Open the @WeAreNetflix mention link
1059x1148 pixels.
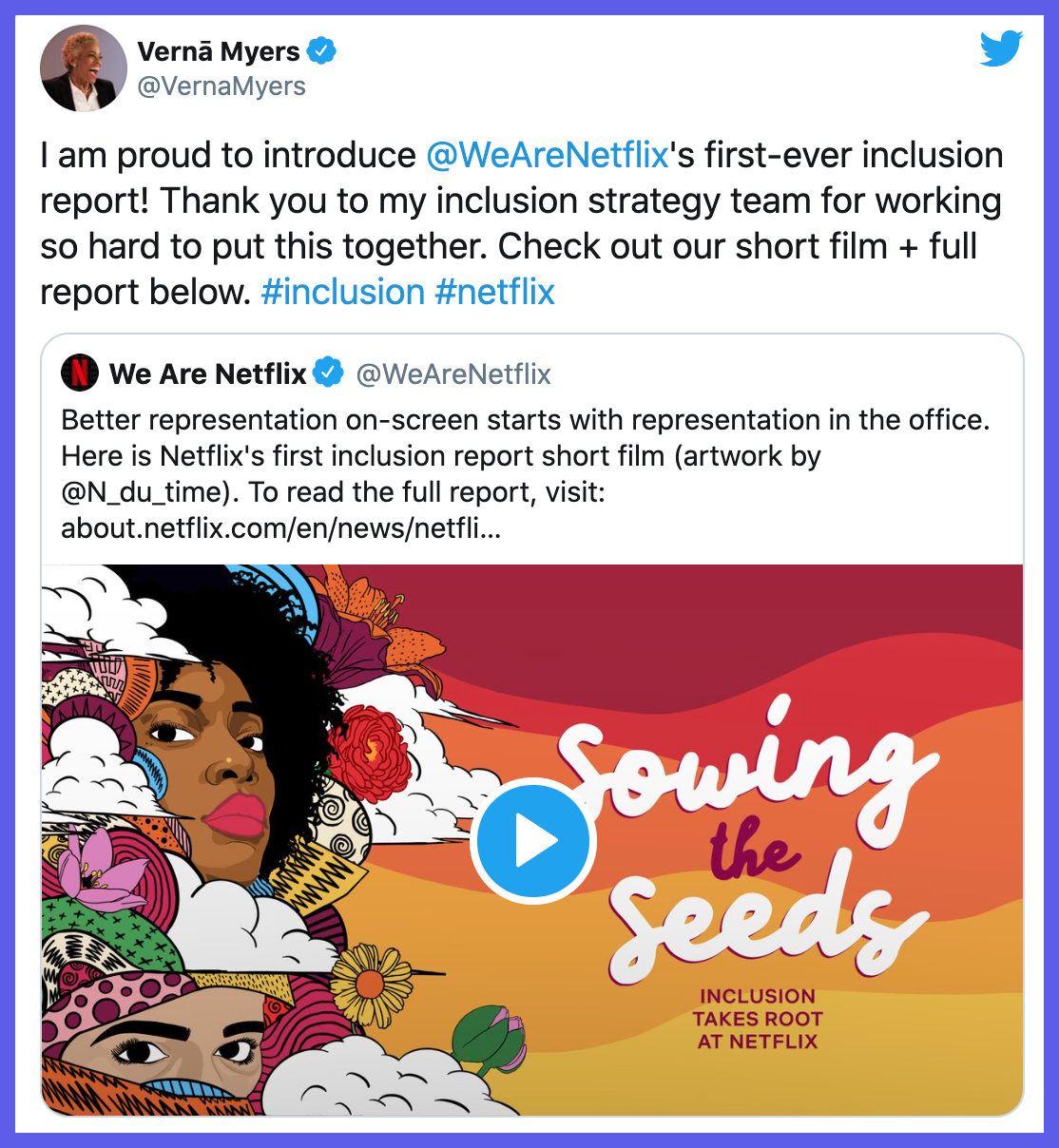pos(548,155)
